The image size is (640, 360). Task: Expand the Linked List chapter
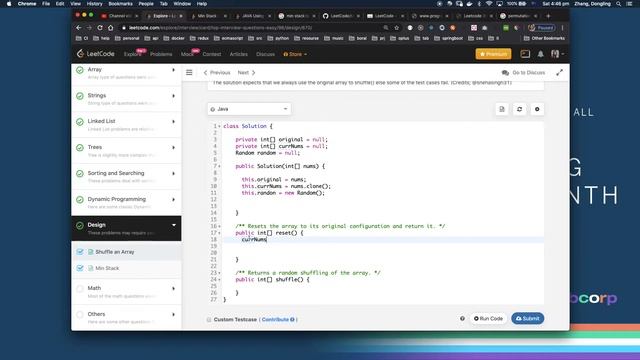pyautogui.click(x=173, y=122)
